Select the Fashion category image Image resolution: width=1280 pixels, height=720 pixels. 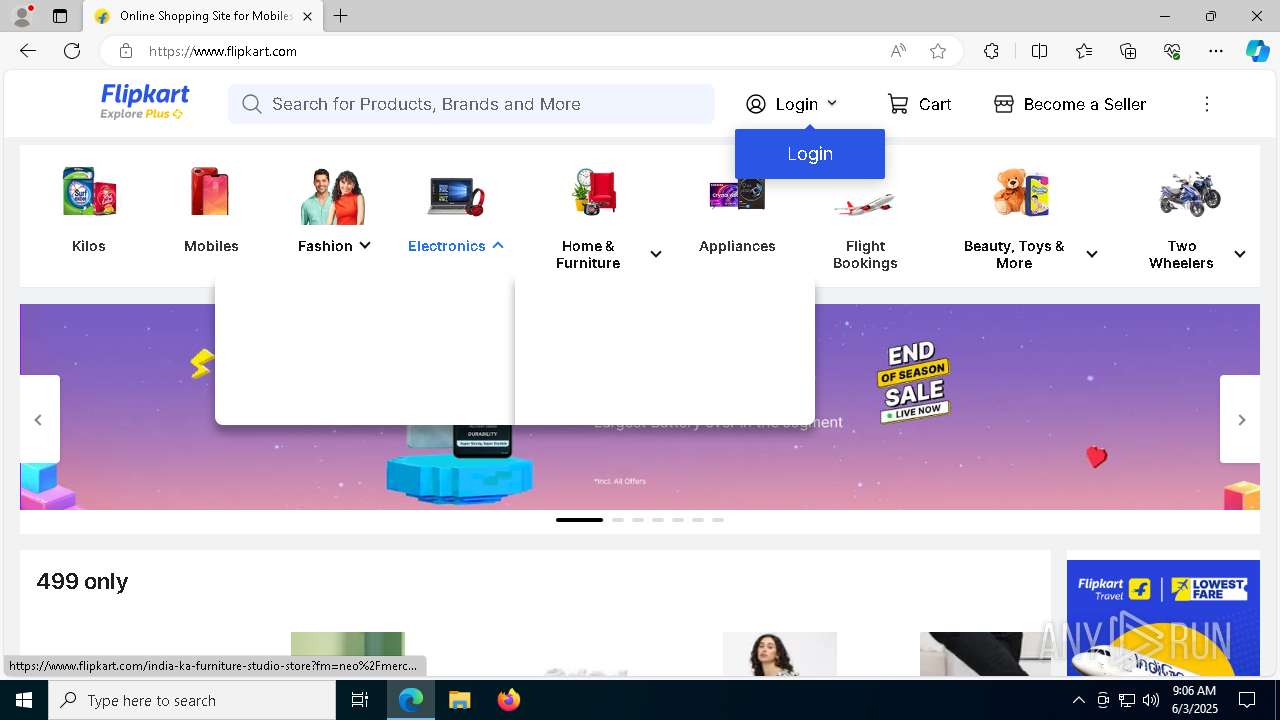(333, 196)
